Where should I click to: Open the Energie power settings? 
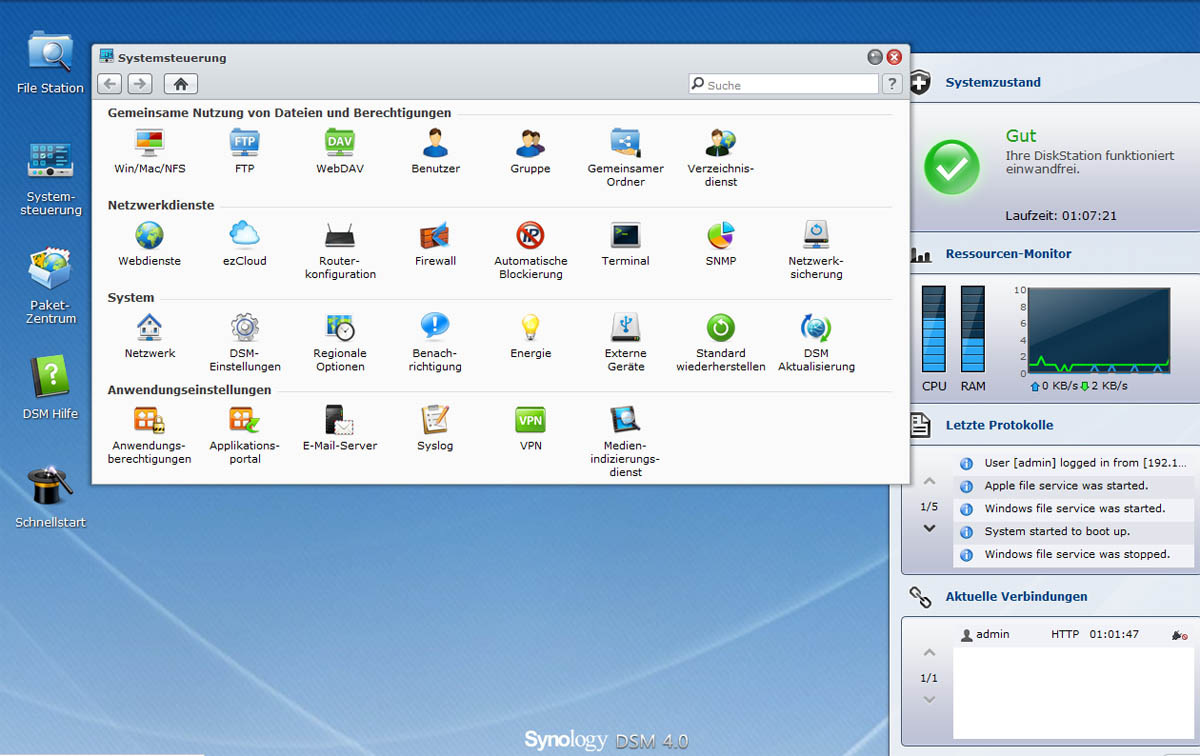coord(530,329)
